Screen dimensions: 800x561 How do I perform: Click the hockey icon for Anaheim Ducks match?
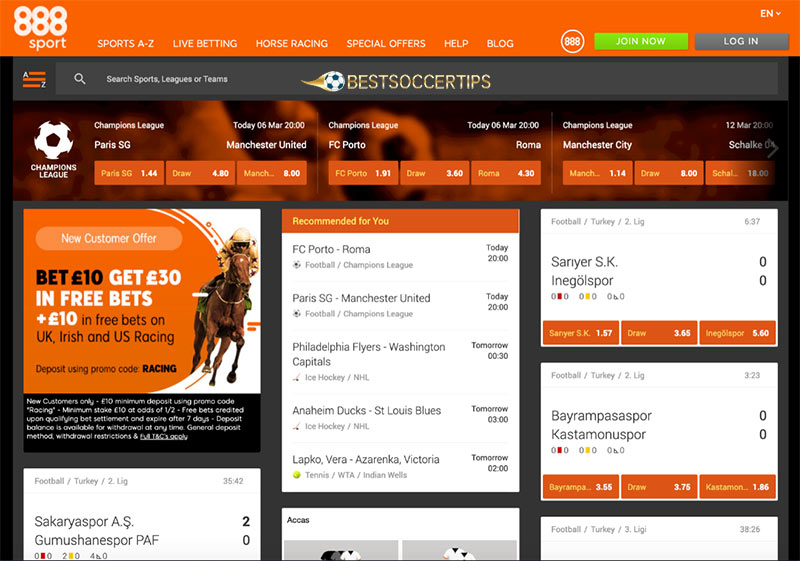coord(296,426)
